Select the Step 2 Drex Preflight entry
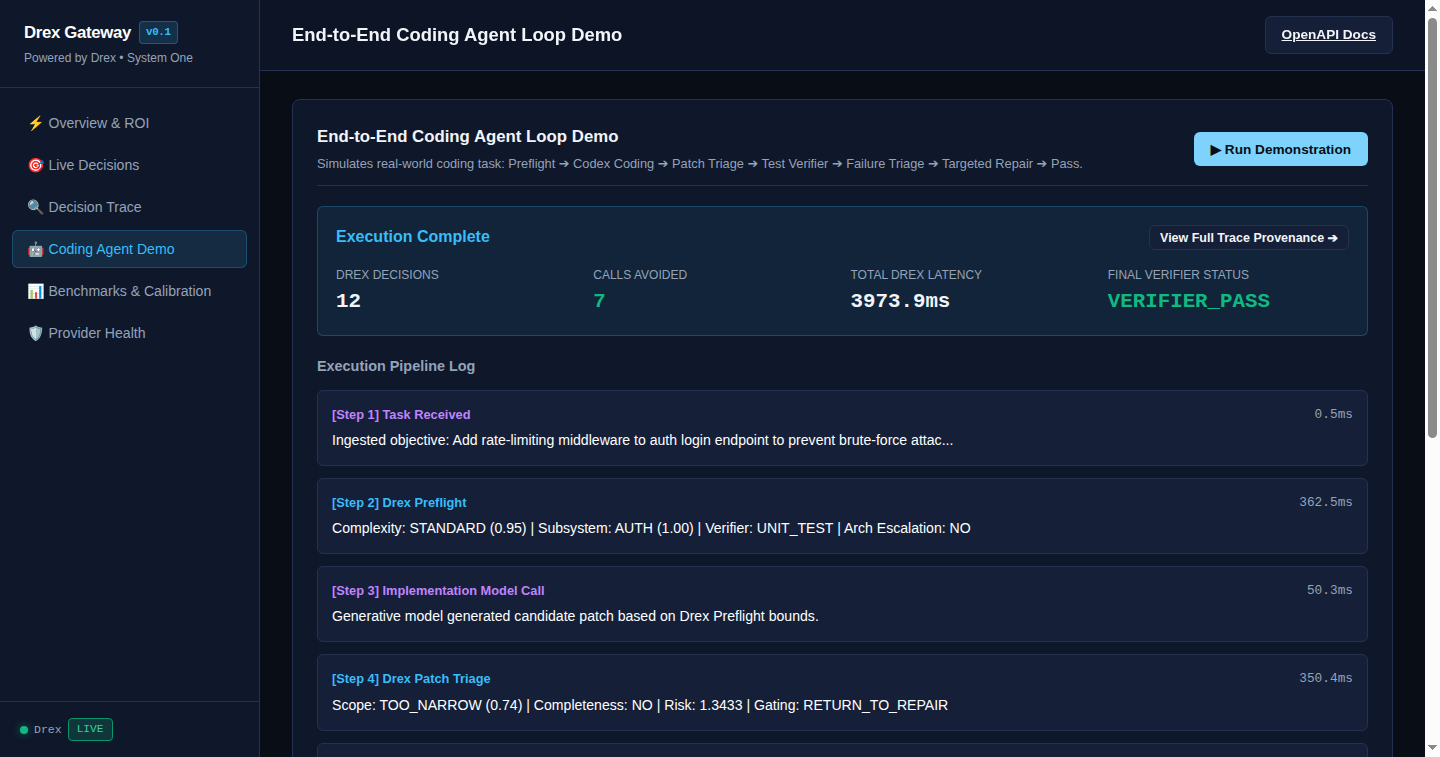 pyautogui.click(x=842, y=516)
